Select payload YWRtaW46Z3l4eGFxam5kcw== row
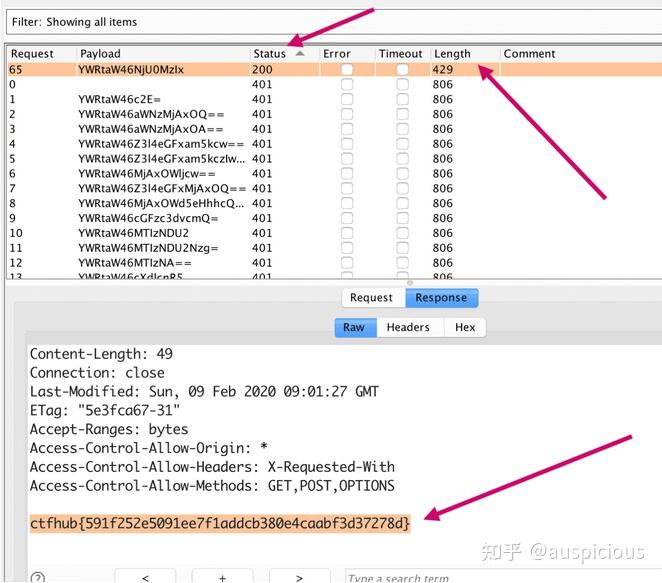This screenshot has height=583, width=662. pos(161,144)
